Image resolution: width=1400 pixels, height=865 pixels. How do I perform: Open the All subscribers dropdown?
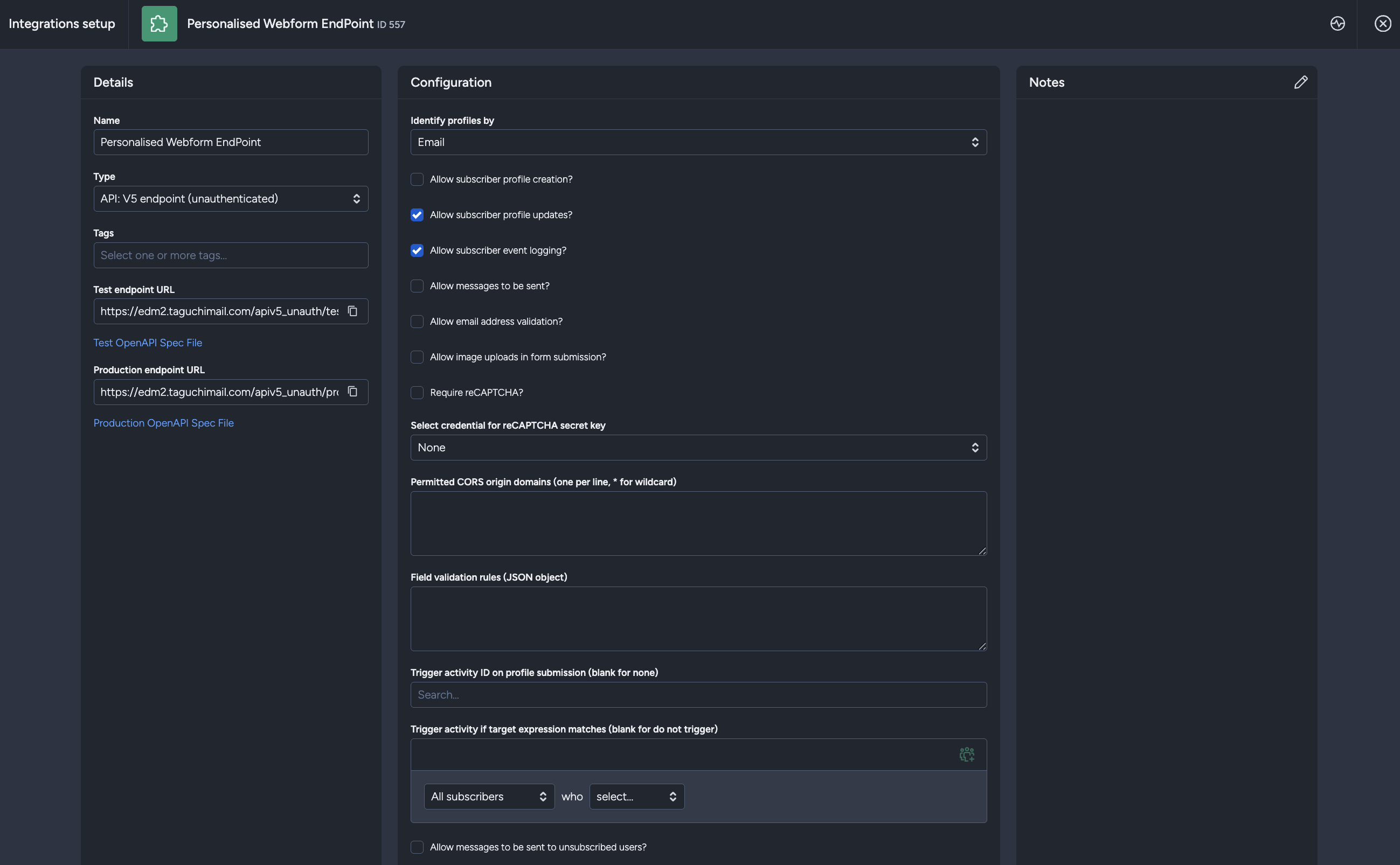coord(489,797)
